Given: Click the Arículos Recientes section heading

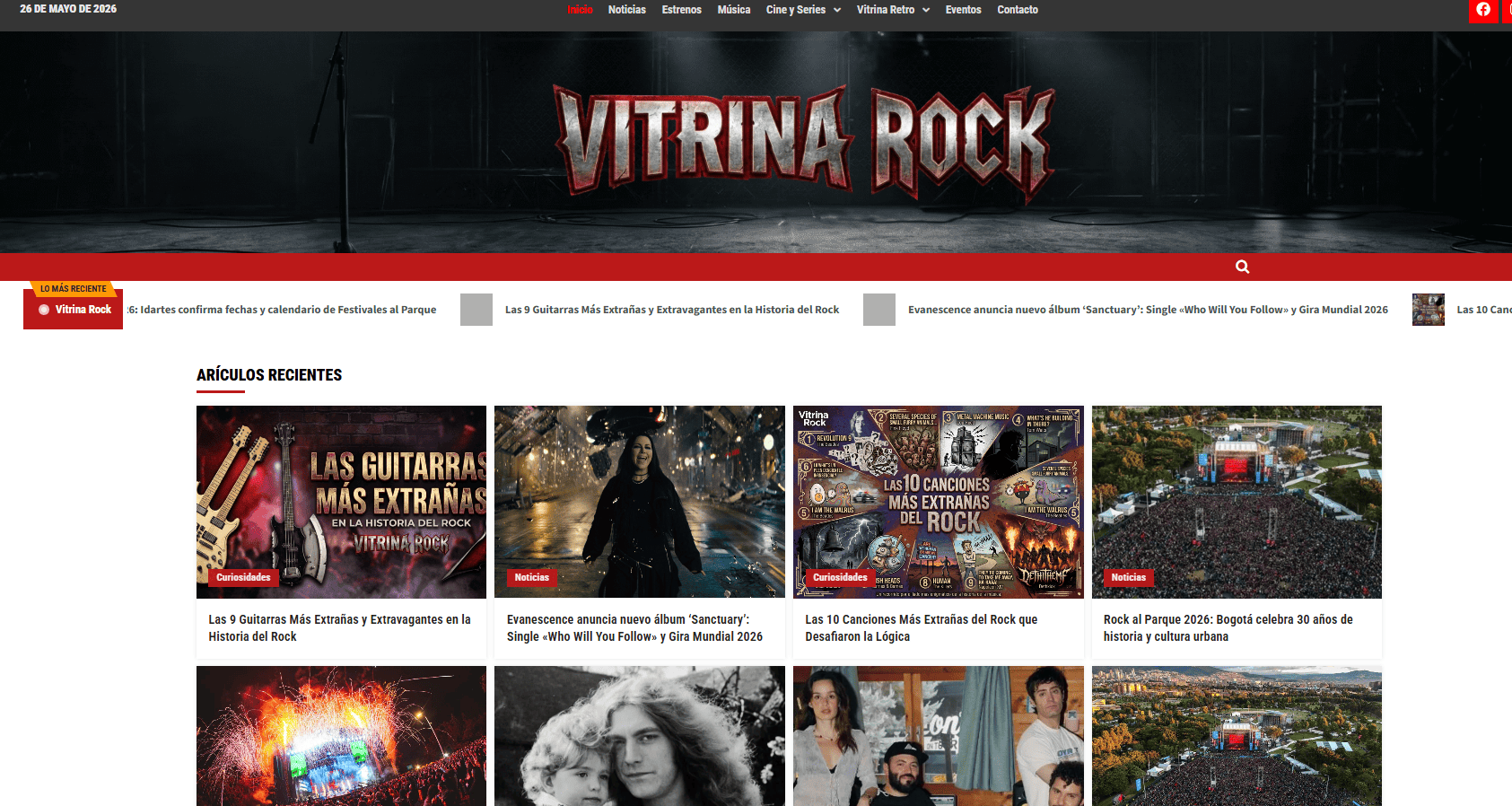Looking at the screenshot, I should point(269,375).
